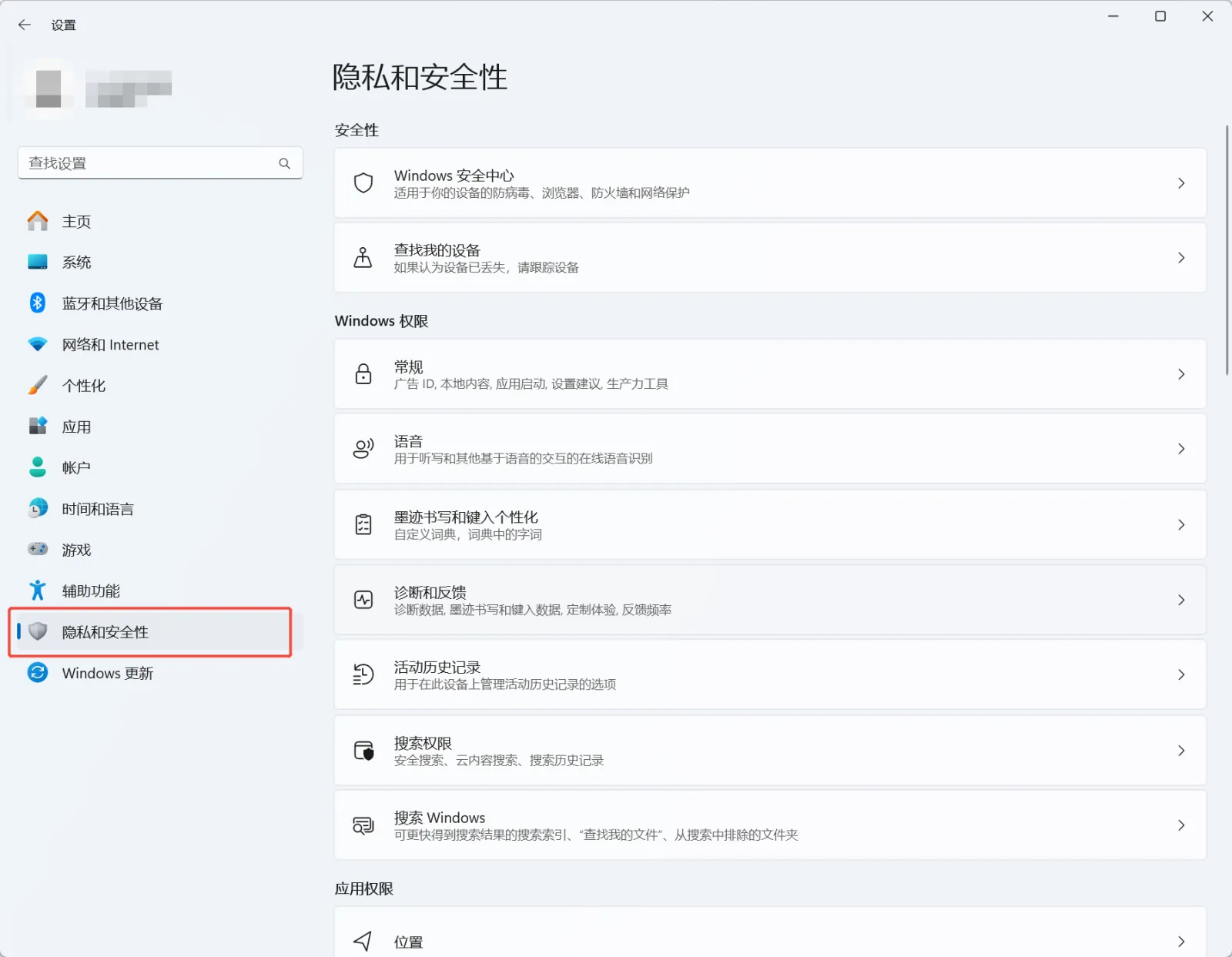This screenshot has height=957, width=1232.
Task: Click the activity history clock icon
Action: pos(363,674)
